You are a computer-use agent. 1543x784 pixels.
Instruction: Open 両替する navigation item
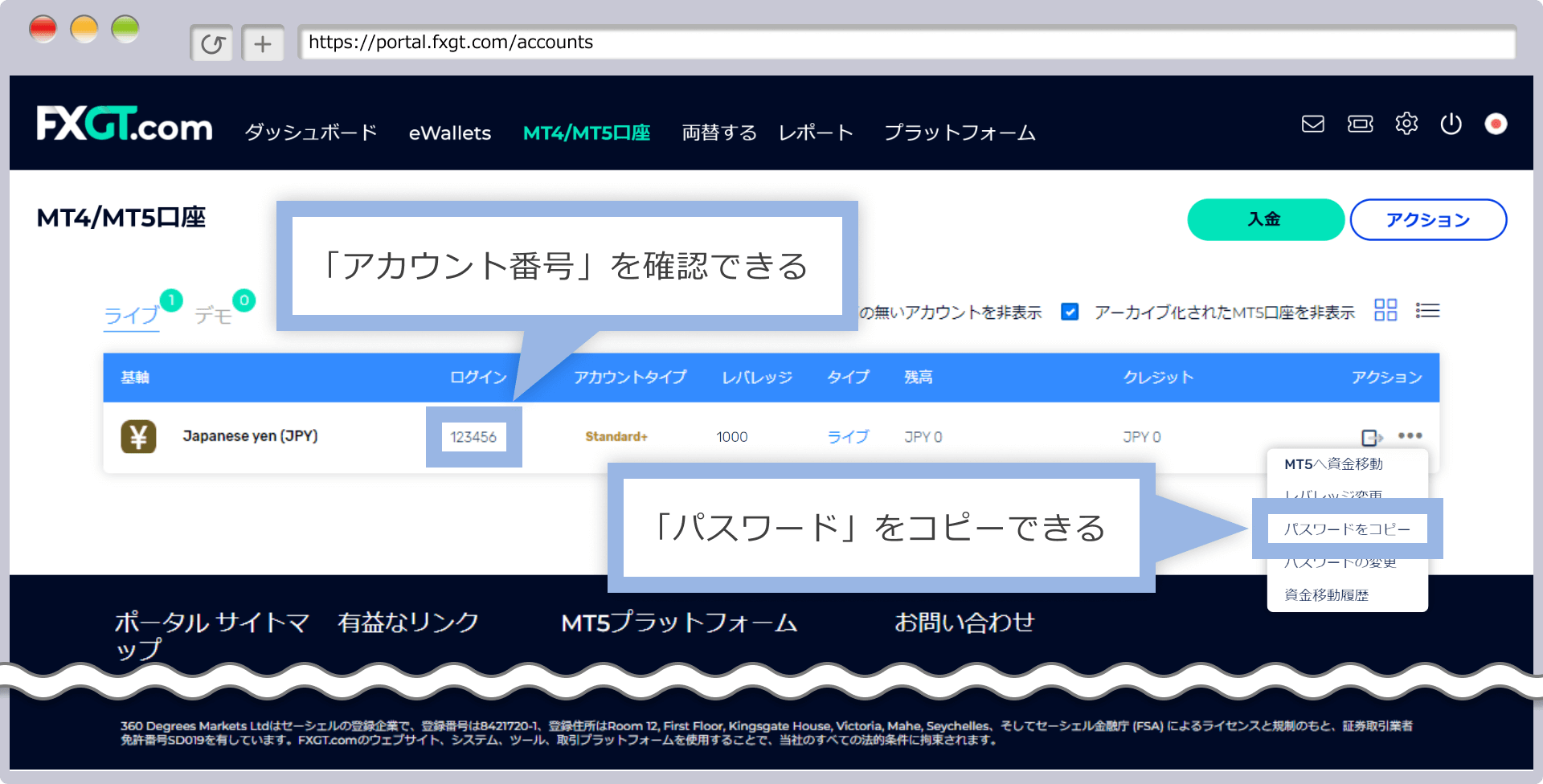click(x=719, y=133)
